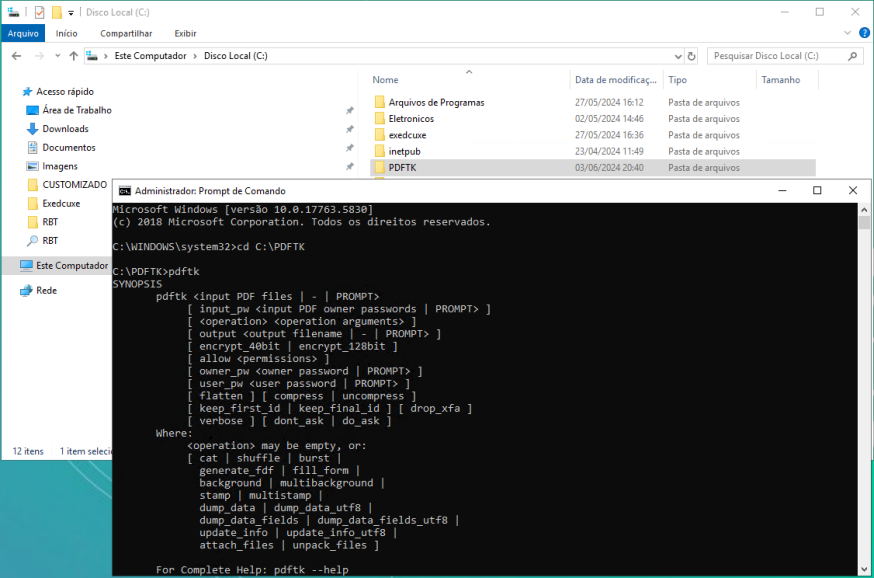
Task: Click the Command Prompt vertical scrollbar
Action: [865, 390]
